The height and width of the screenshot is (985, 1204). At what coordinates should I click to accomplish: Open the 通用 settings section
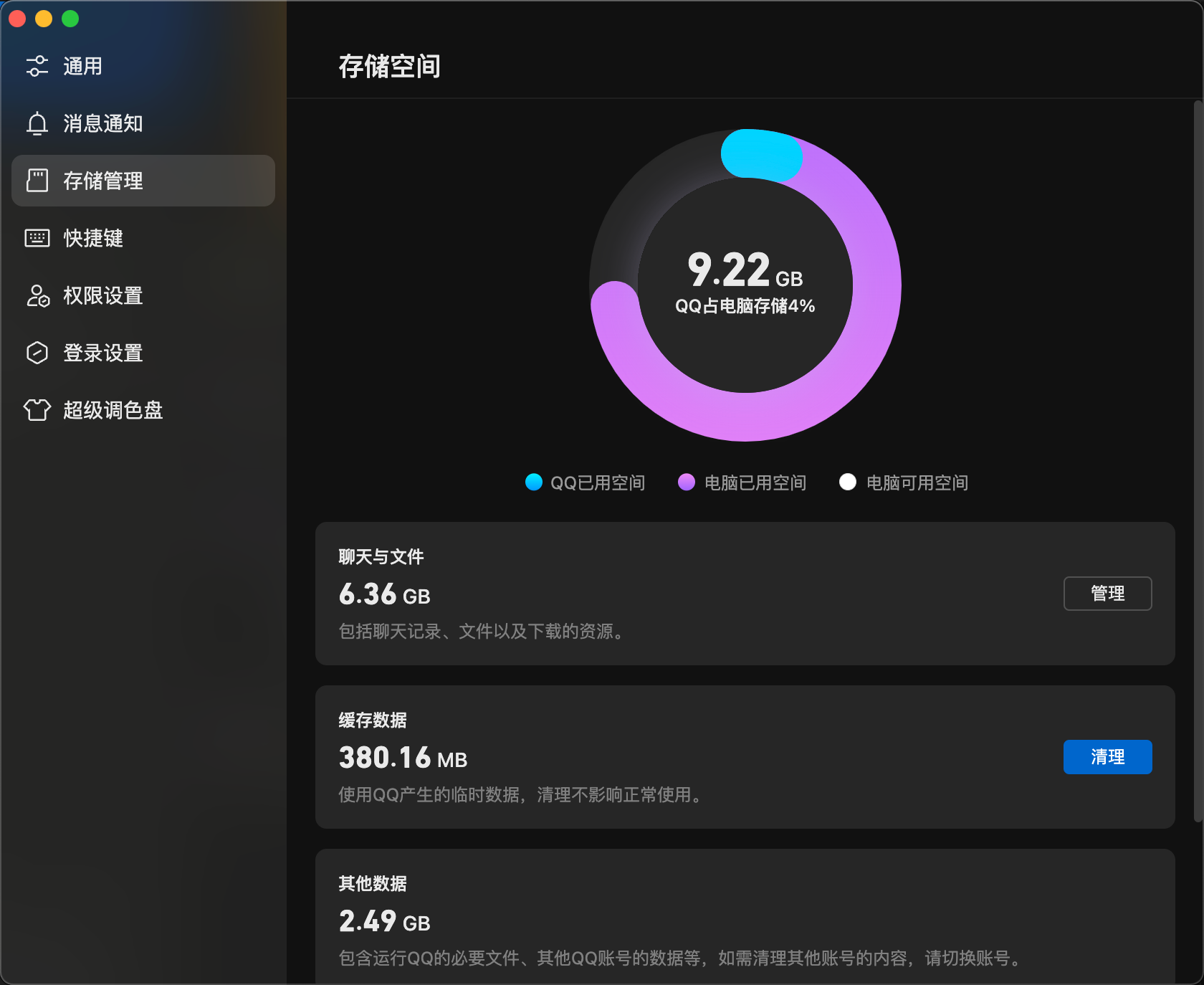coord(82,66)
